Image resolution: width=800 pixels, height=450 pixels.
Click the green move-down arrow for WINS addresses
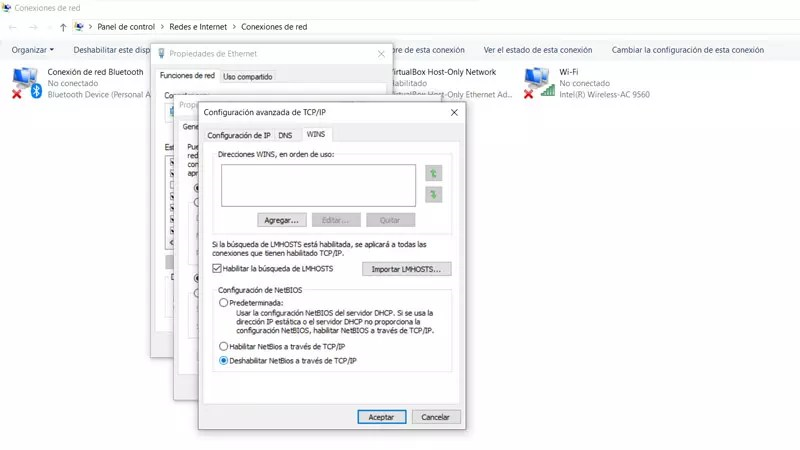(x=433, y=195)
